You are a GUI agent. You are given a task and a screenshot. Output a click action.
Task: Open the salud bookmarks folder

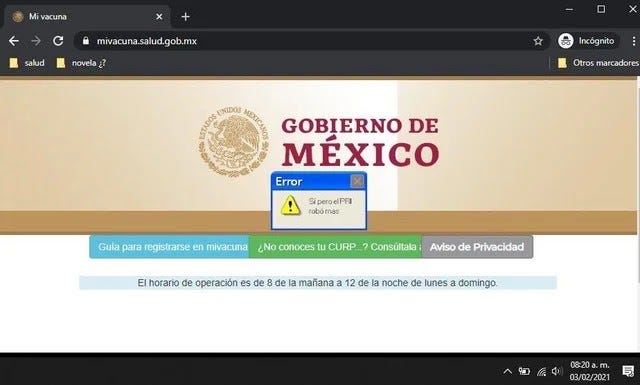point(27,63)
